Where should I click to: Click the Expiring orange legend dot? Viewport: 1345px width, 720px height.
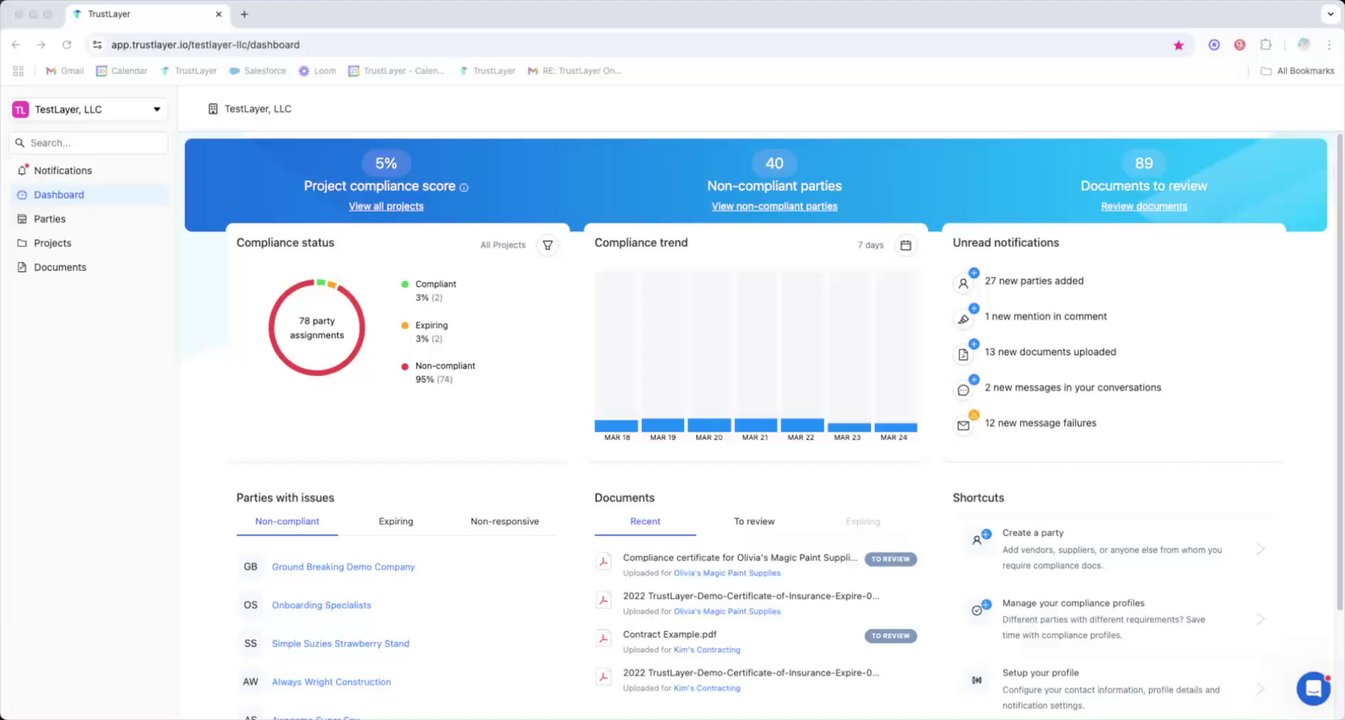405,326
